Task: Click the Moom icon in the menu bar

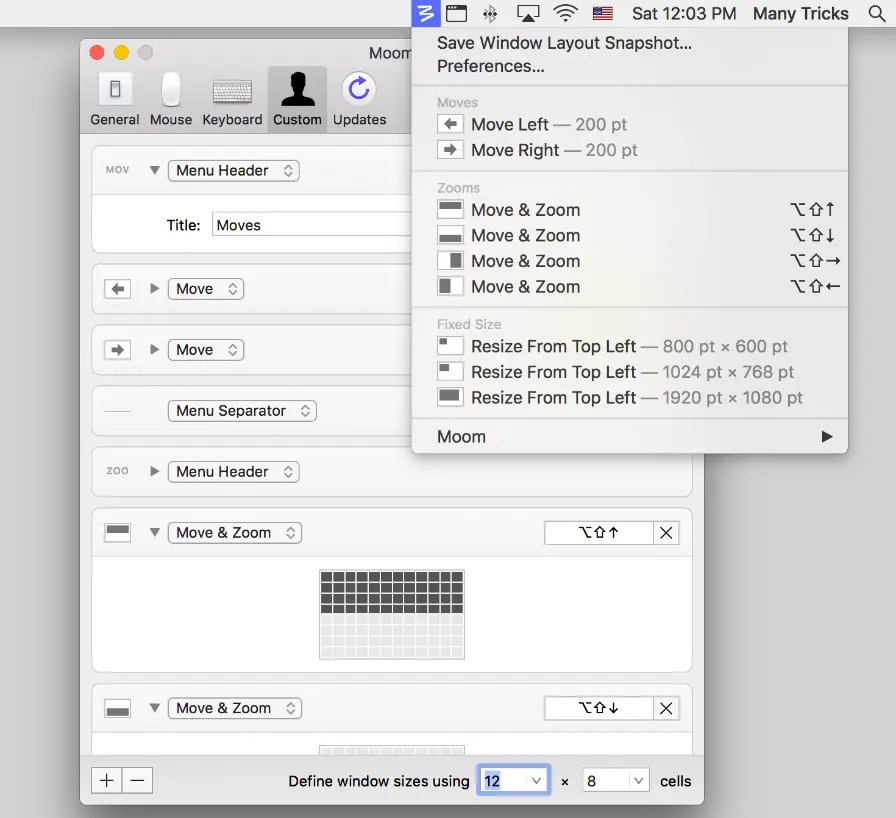Action: pyautogui.click(x=427, y=13)
